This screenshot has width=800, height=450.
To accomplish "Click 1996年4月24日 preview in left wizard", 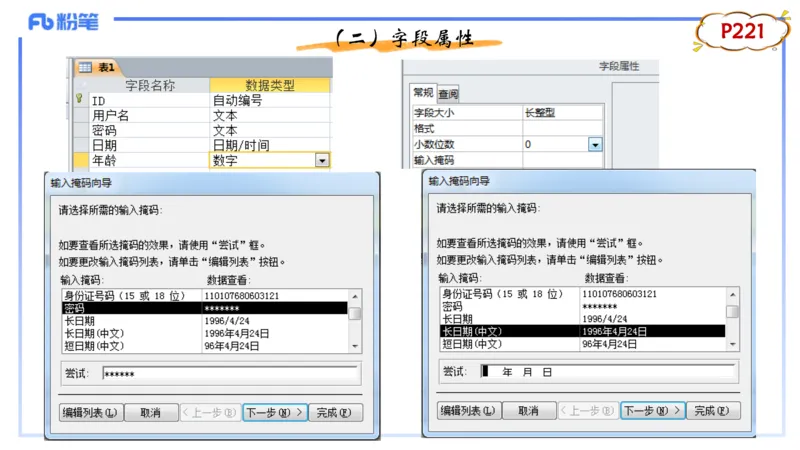I will click(x=236, y=333).
